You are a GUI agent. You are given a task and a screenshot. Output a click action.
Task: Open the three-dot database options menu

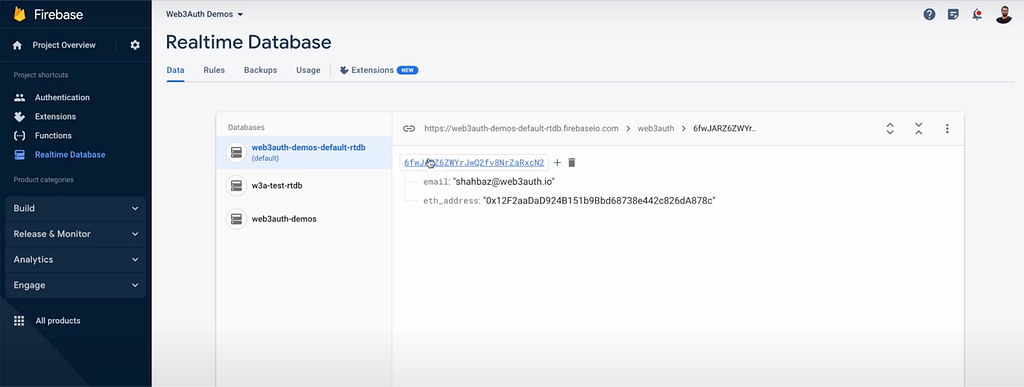point(947,129)
